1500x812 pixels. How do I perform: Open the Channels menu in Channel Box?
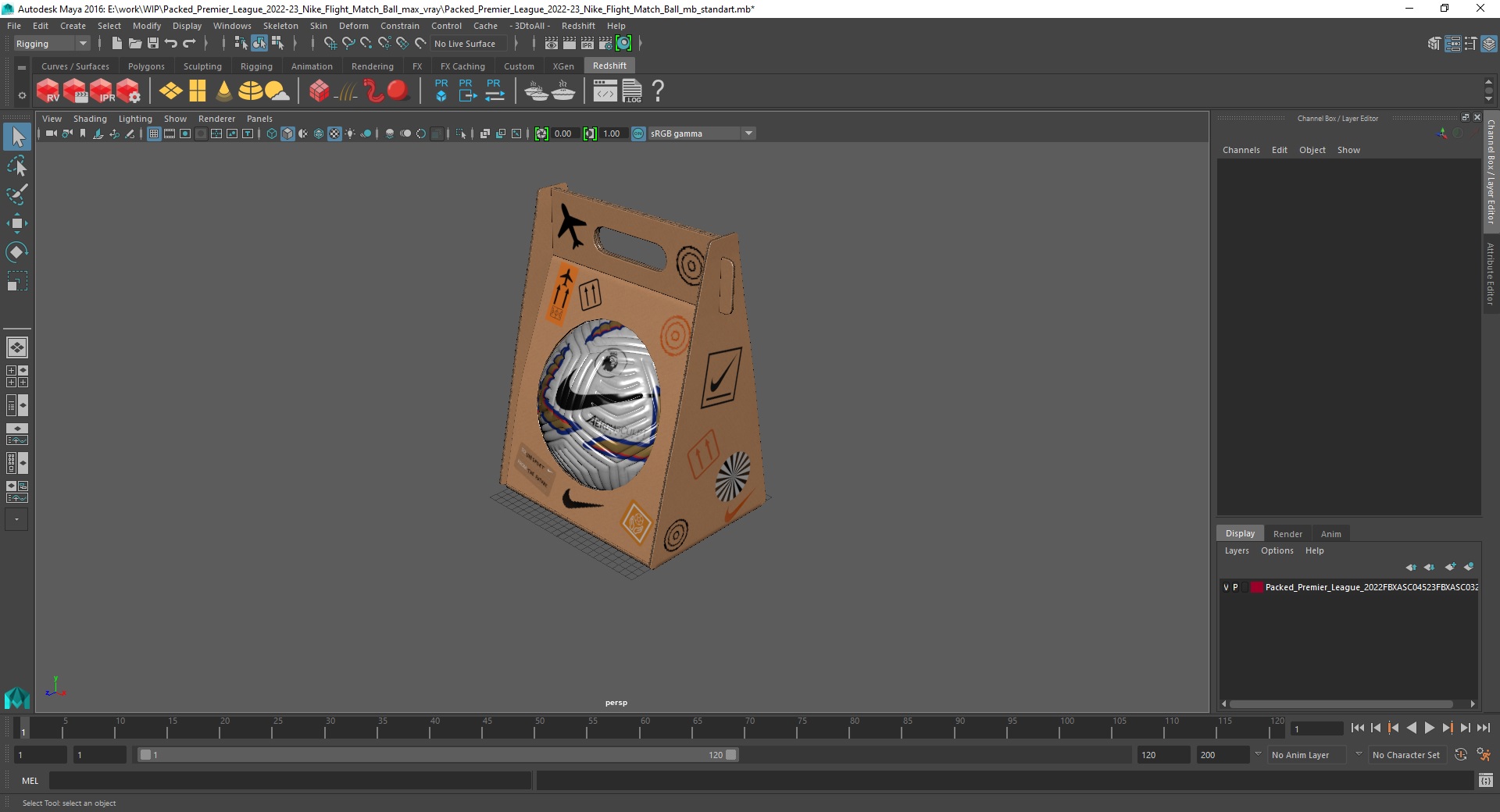1241,150
